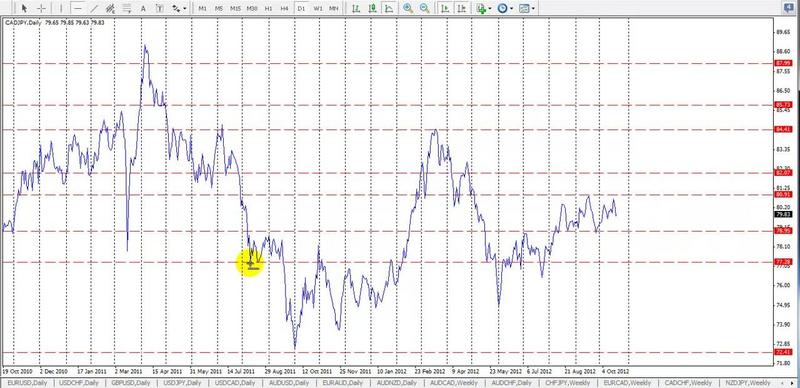800x388 pixels.
Task: Open the CADCHF,Weekly chart tab
Action: 688,383
